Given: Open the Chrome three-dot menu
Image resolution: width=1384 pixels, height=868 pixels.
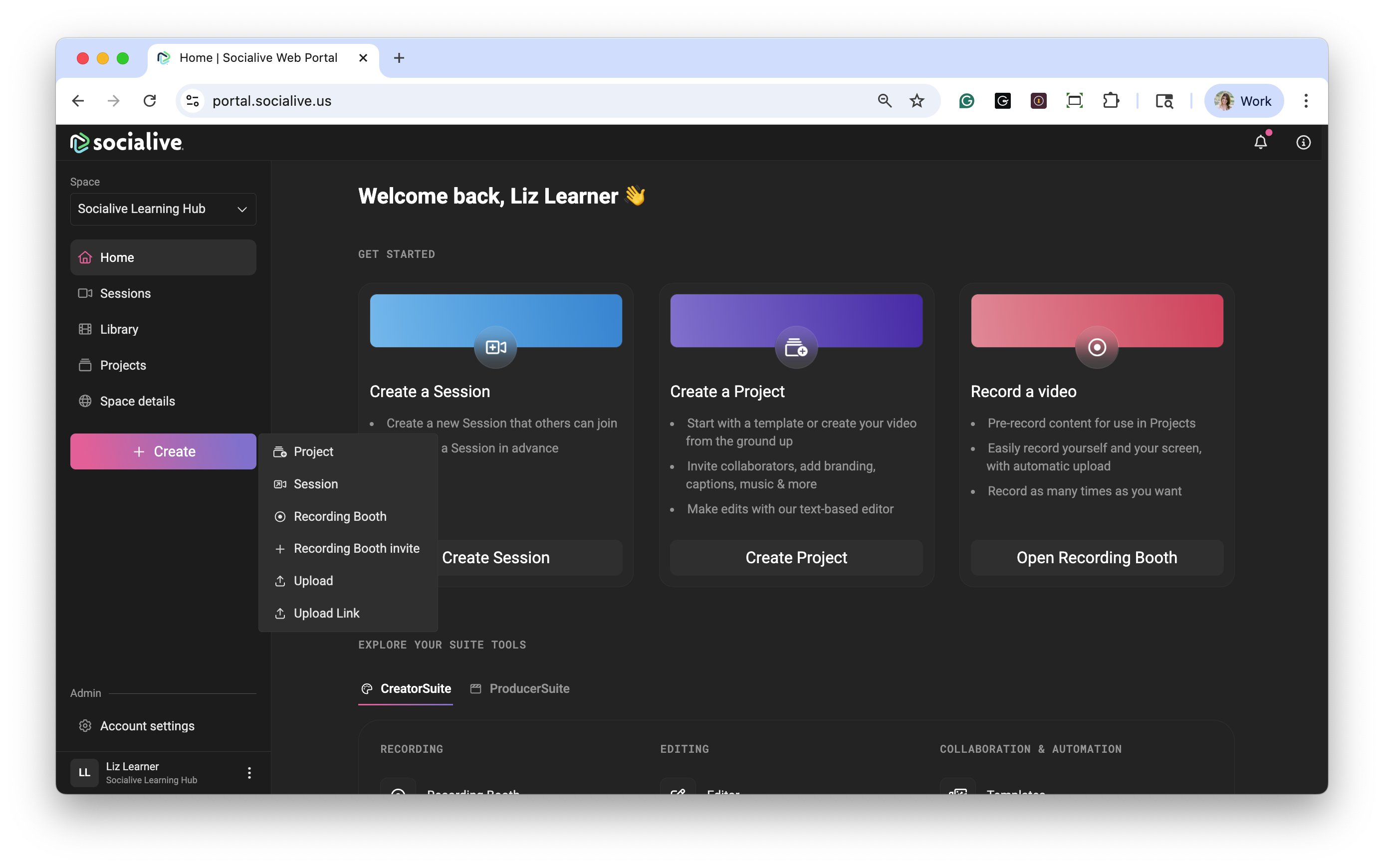Looking at the screenshot, I should pos(1306,101).
